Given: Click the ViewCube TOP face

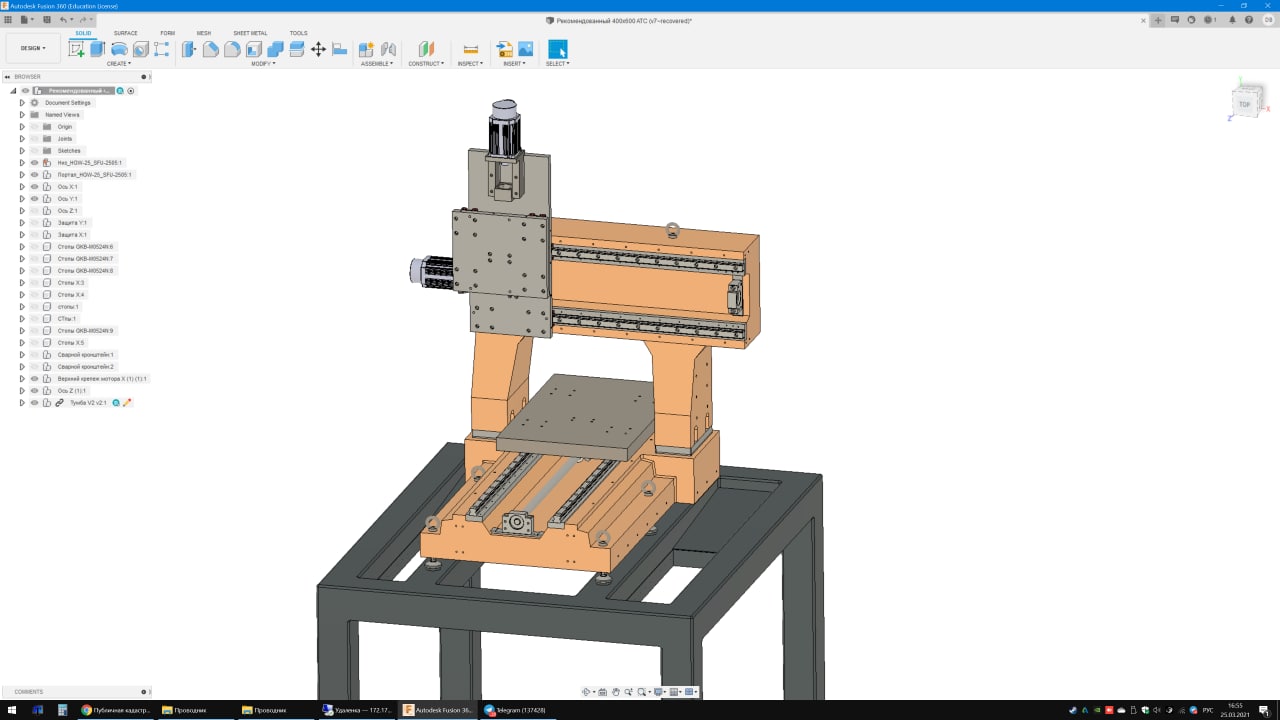Looking at the screenshot, I should pyautogui.click(x=1244, y=104).
